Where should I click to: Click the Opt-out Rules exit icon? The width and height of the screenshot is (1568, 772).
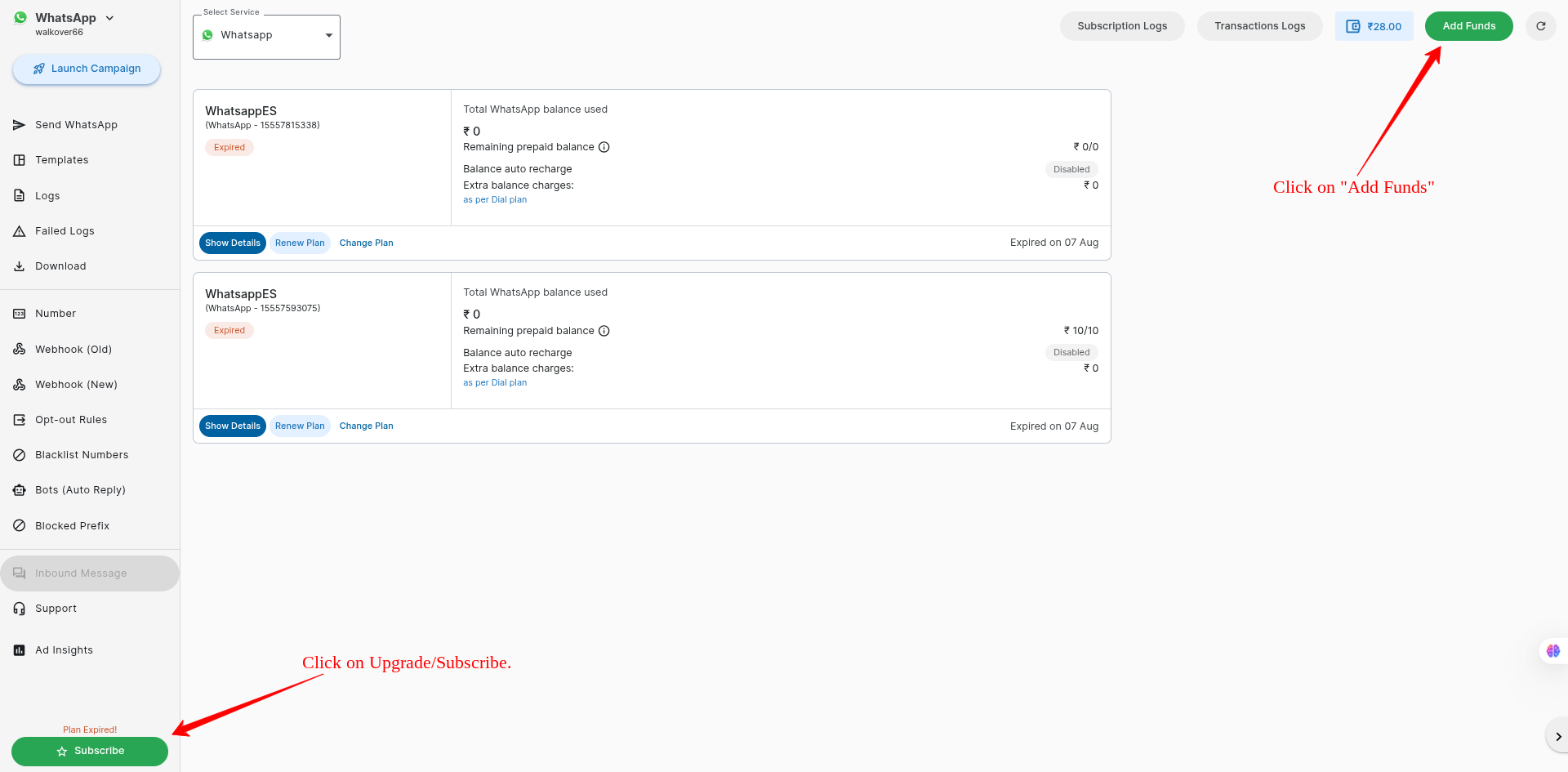click(x=19, y=420)
